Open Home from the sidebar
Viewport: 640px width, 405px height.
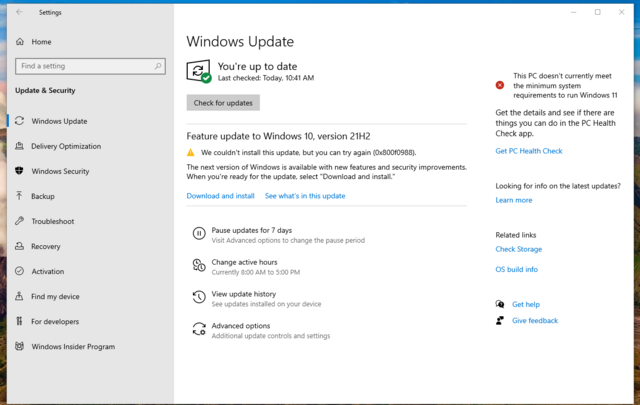[x=41, y=42]
